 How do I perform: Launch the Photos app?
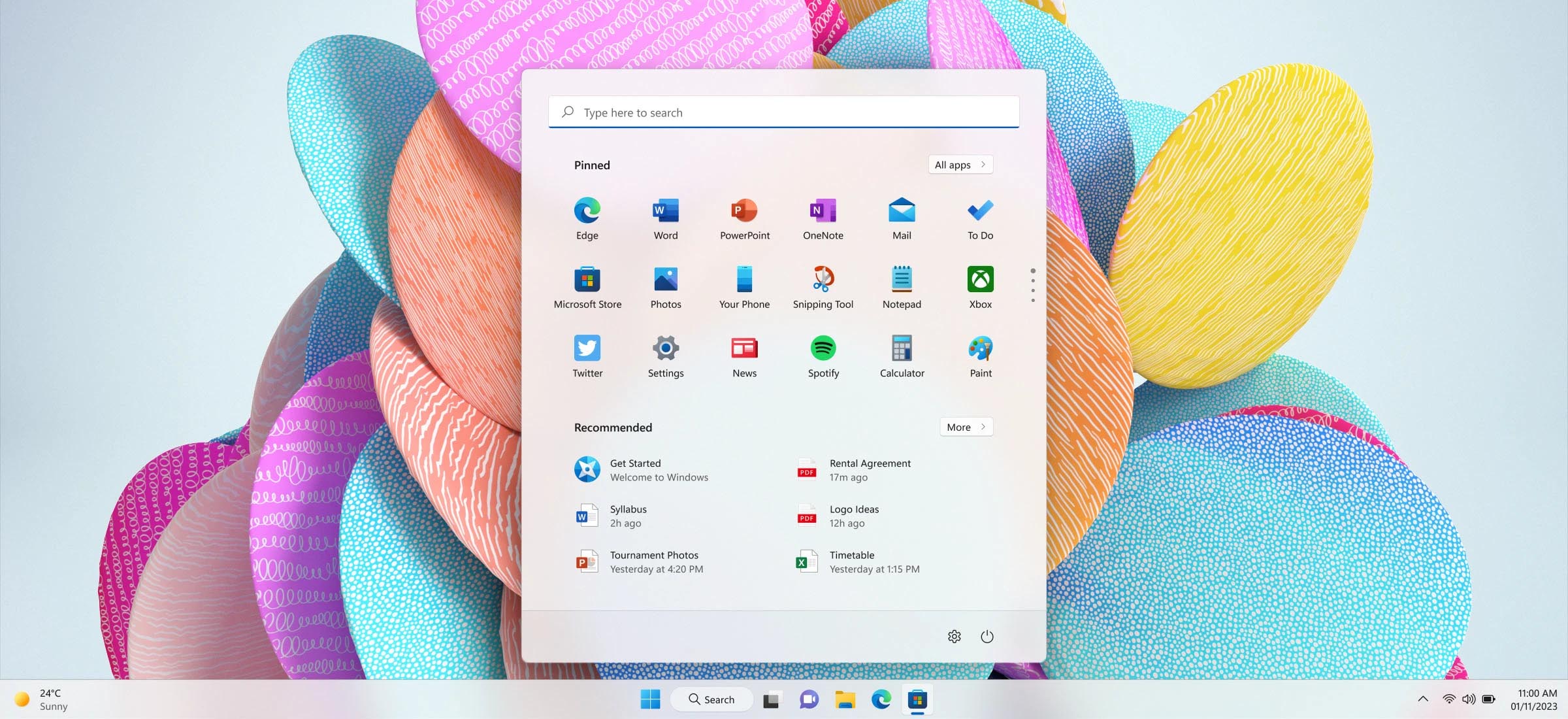[x=665, y=288]
